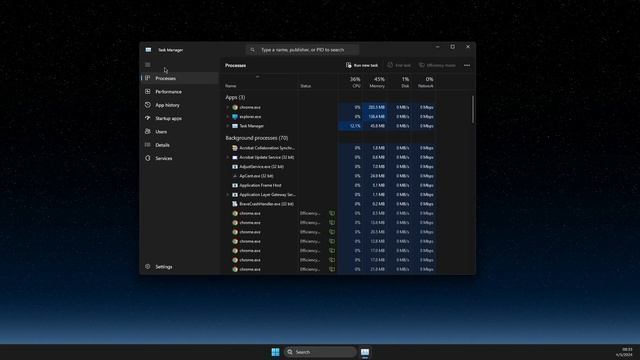640x360 pixels.
Task: Sort processes by Network column header
Action: (424, 82)
